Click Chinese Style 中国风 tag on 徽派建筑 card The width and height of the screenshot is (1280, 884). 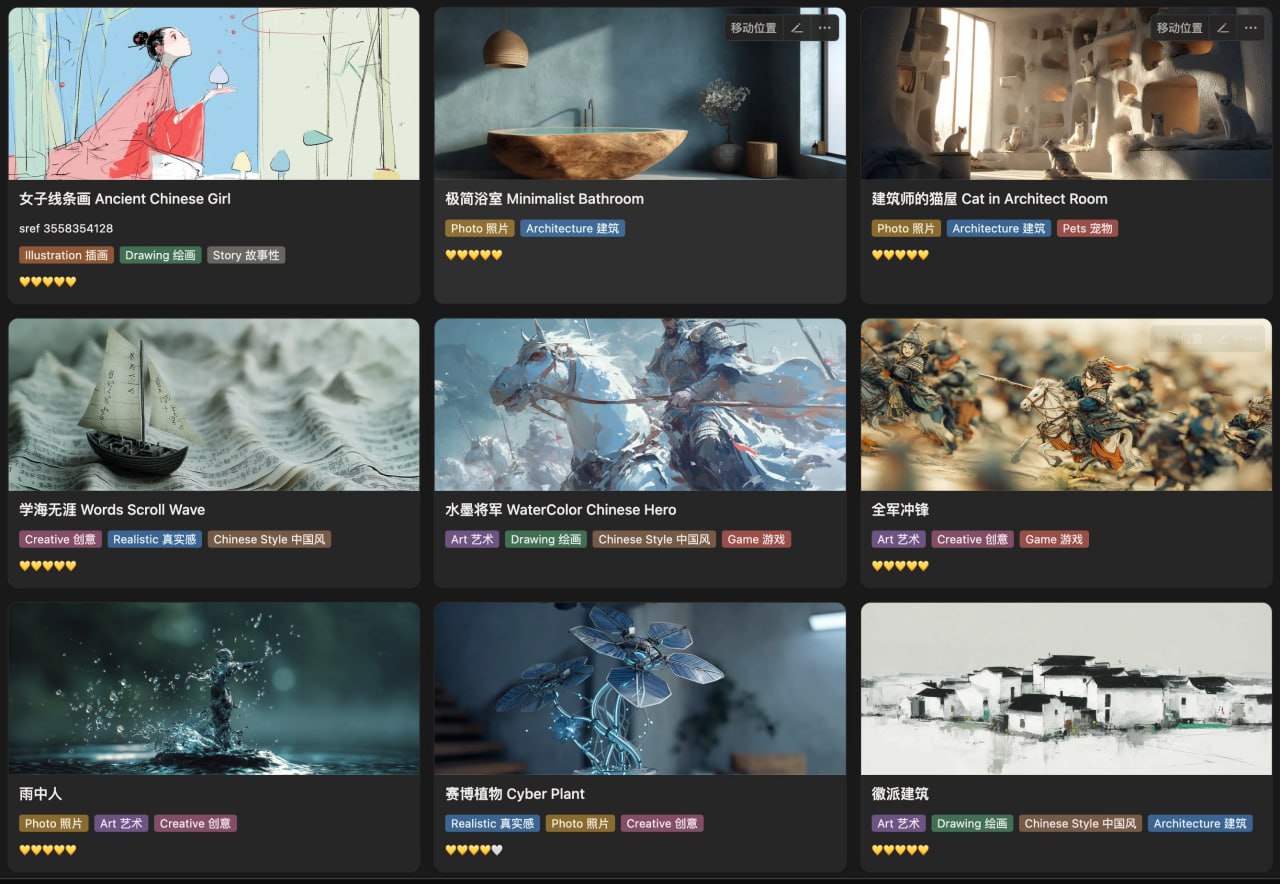click(x=1081, y=824)
